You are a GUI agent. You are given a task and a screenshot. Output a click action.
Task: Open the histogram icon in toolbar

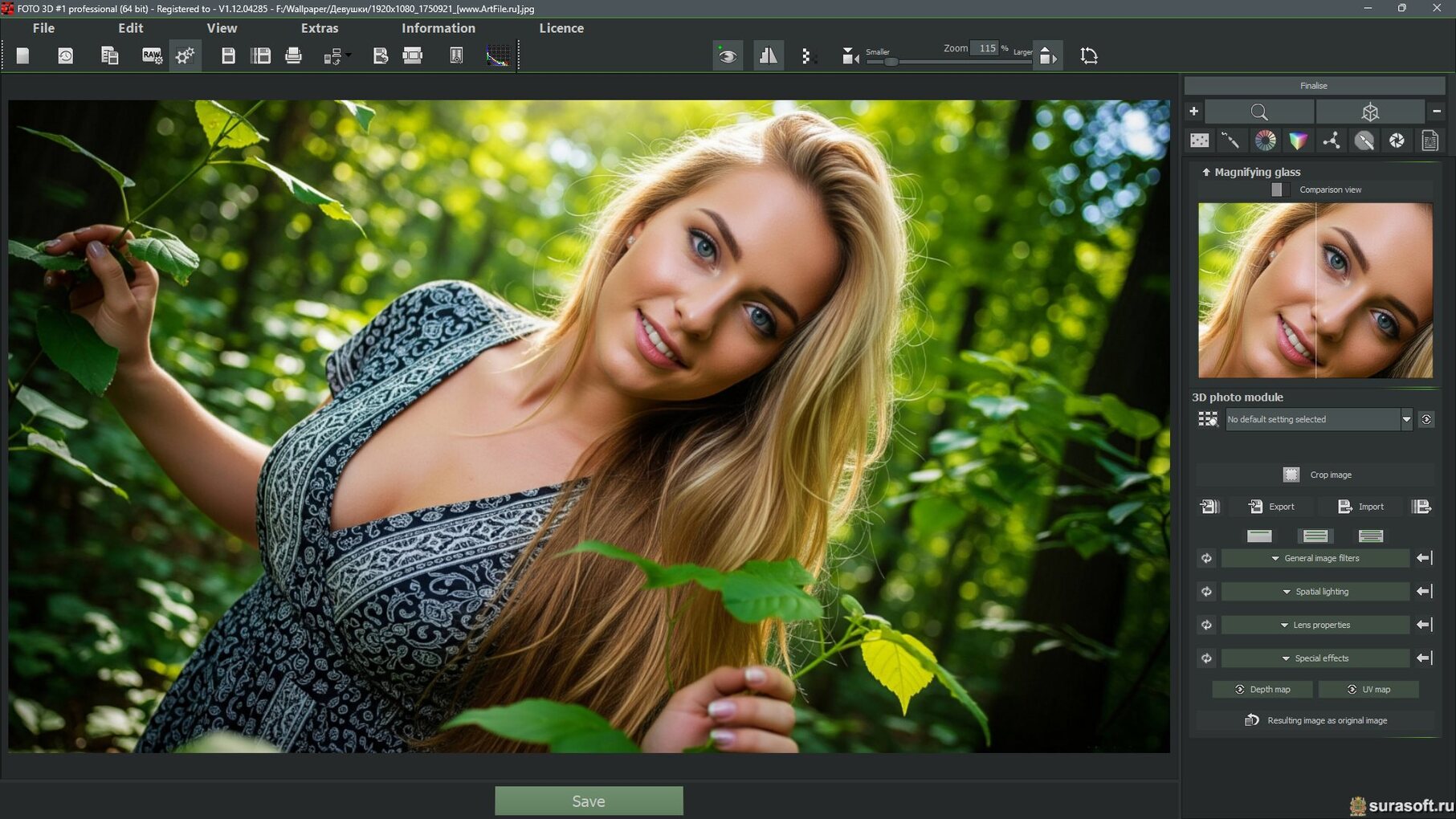coord(498,55)
